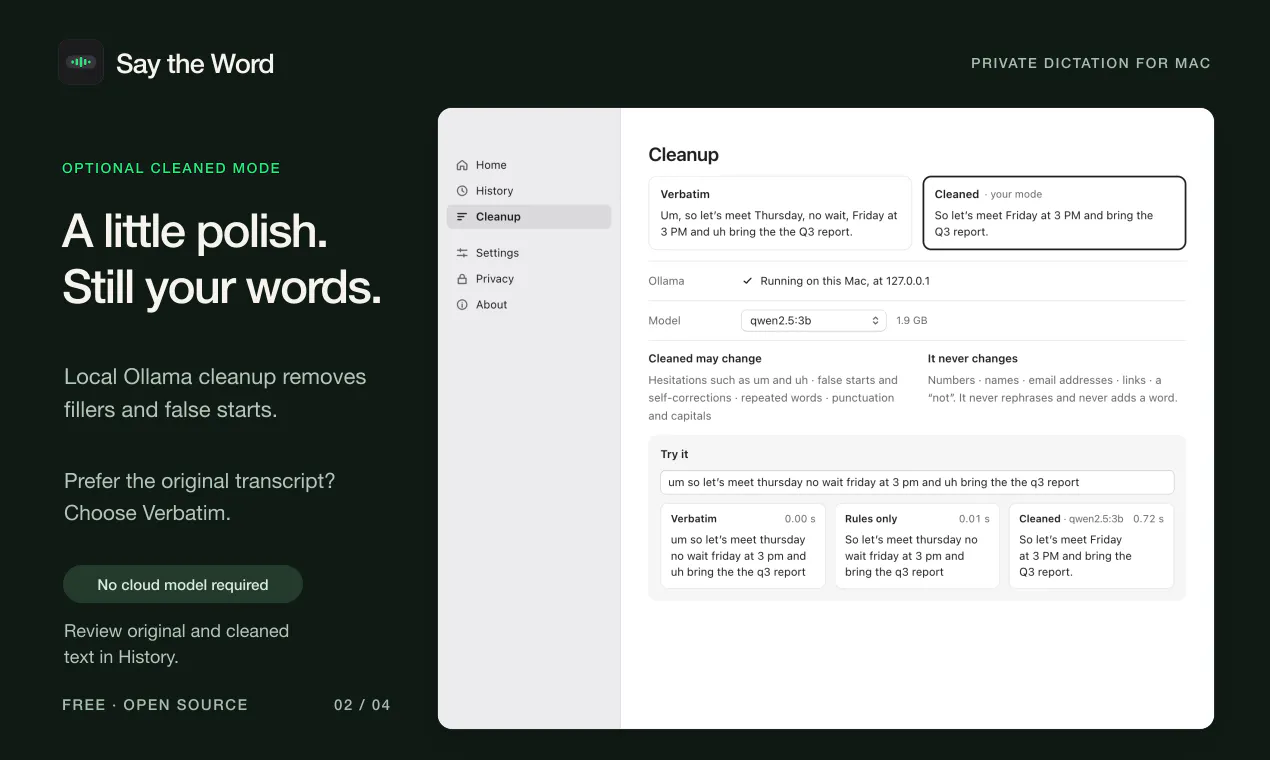
Task: Click the Say the Word title text
Action: tap(195, 64)
